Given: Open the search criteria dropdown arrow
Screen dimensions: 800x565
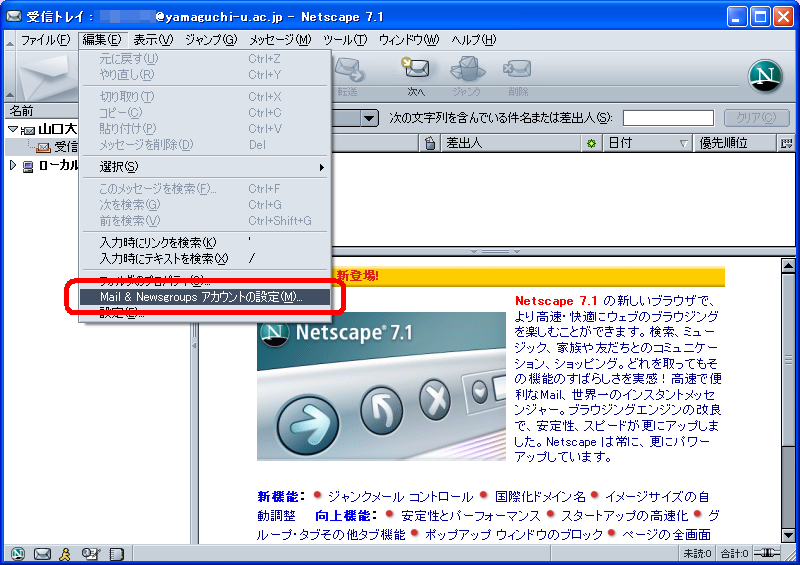Looking at the screenshot, I should coord(369,118).
